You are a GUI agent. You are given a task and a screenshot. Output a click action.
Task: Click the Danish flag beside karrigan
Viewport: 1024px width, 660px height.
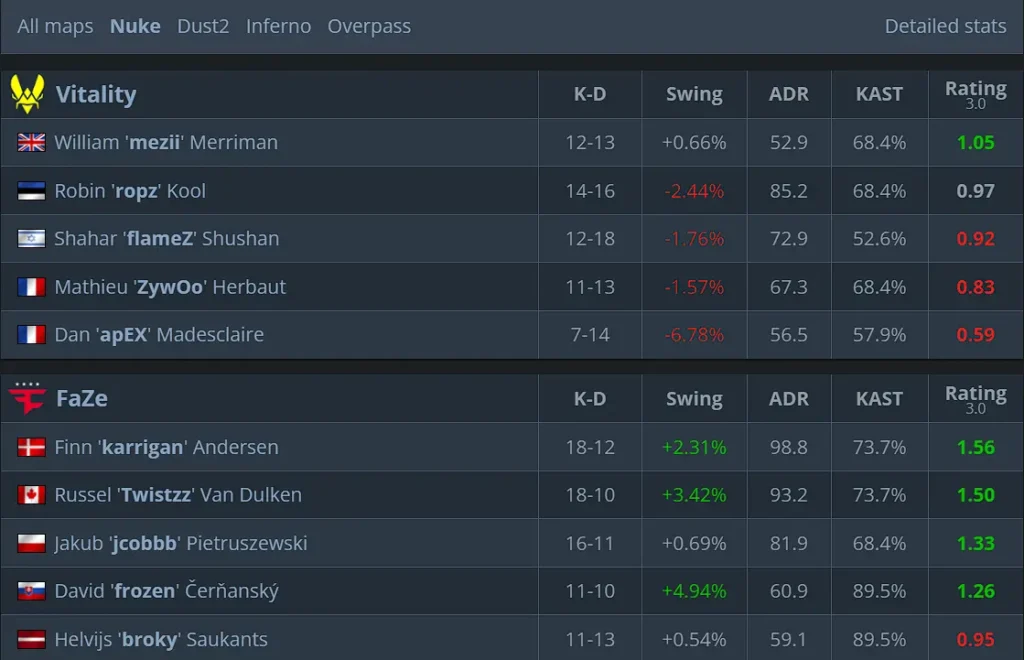click(31, 447)
